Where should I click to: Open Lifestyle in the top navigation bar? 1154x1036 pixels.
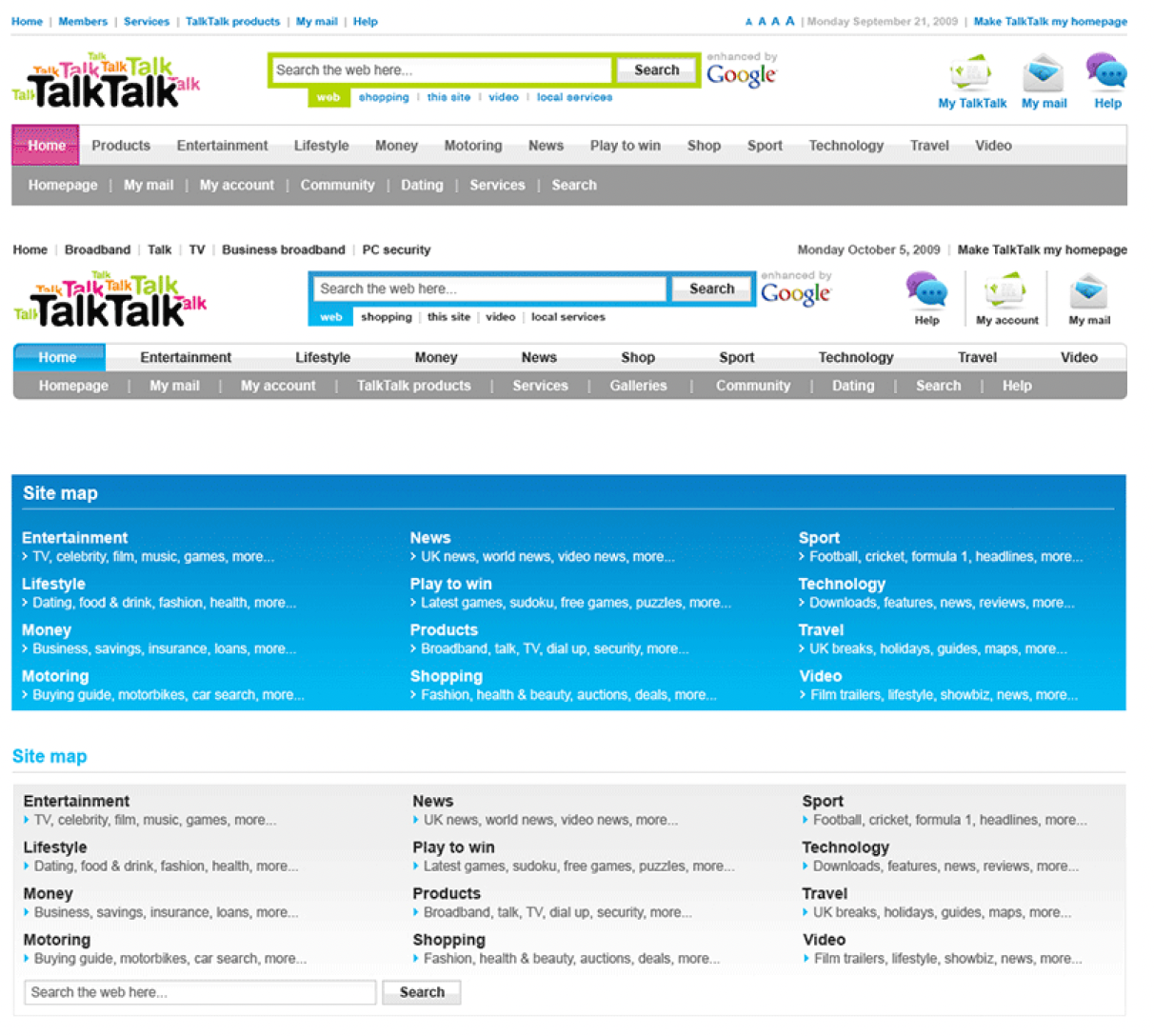[321, 146]
